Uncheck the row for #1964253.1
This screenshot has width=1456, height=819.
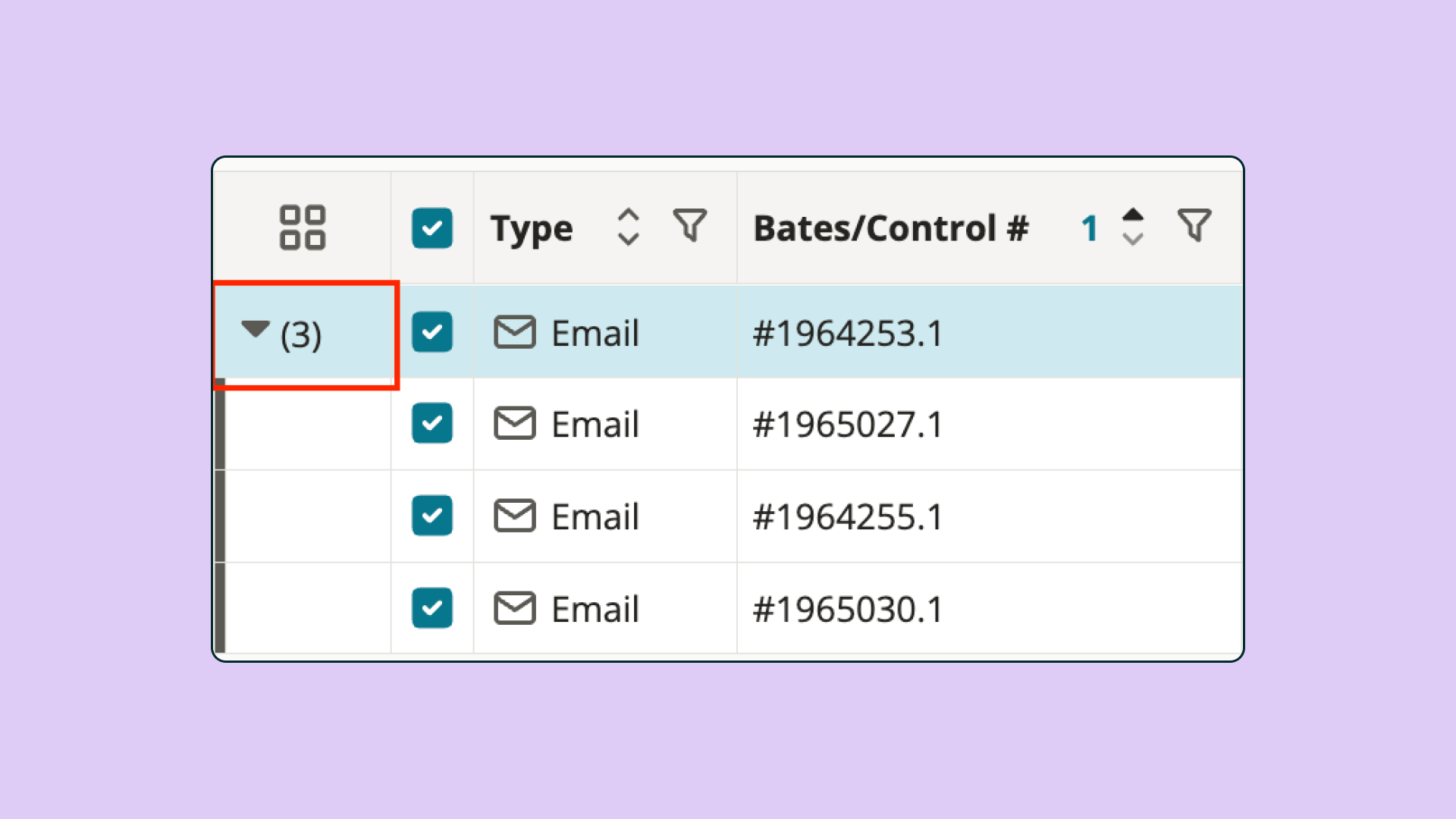(431, 332)
